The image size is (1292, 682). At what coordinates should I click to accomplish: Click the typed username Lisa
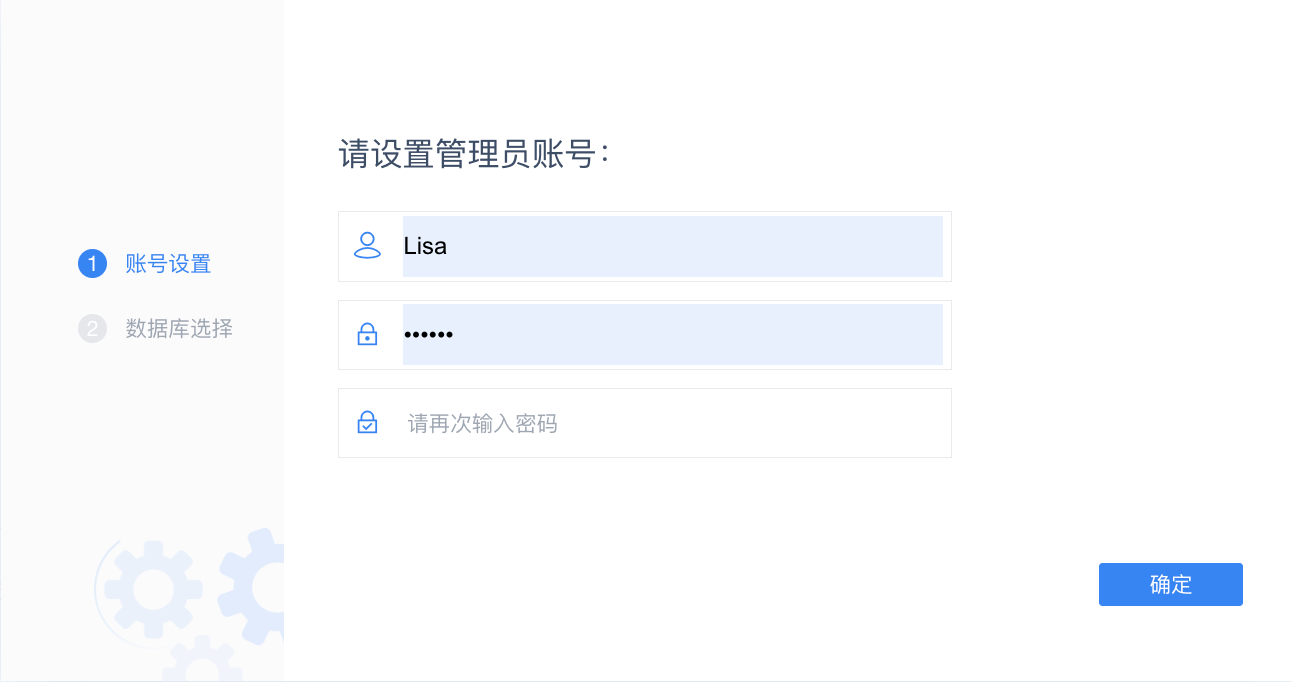[x=425, y=246]
